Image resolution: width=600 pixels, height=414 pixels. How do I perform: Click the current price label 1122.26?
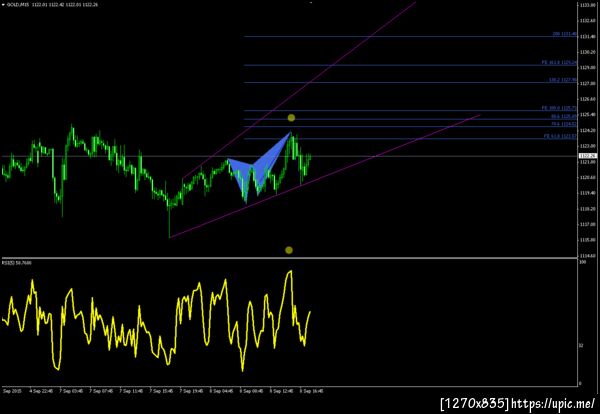point(587,156)
